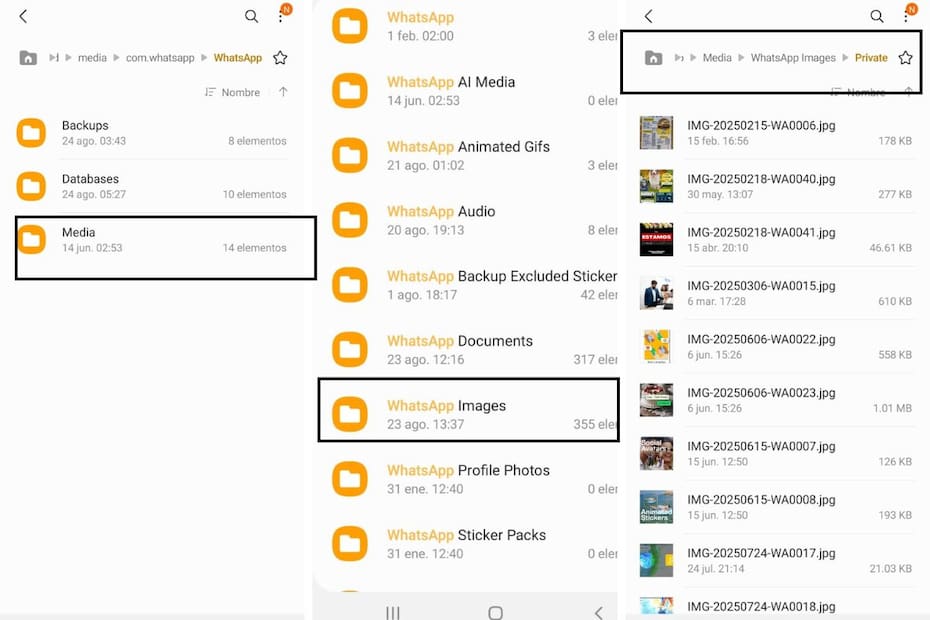Jump to the 'WhatsApp Images' breadcrumb
The image size is (930, 620).
point(793,58)
